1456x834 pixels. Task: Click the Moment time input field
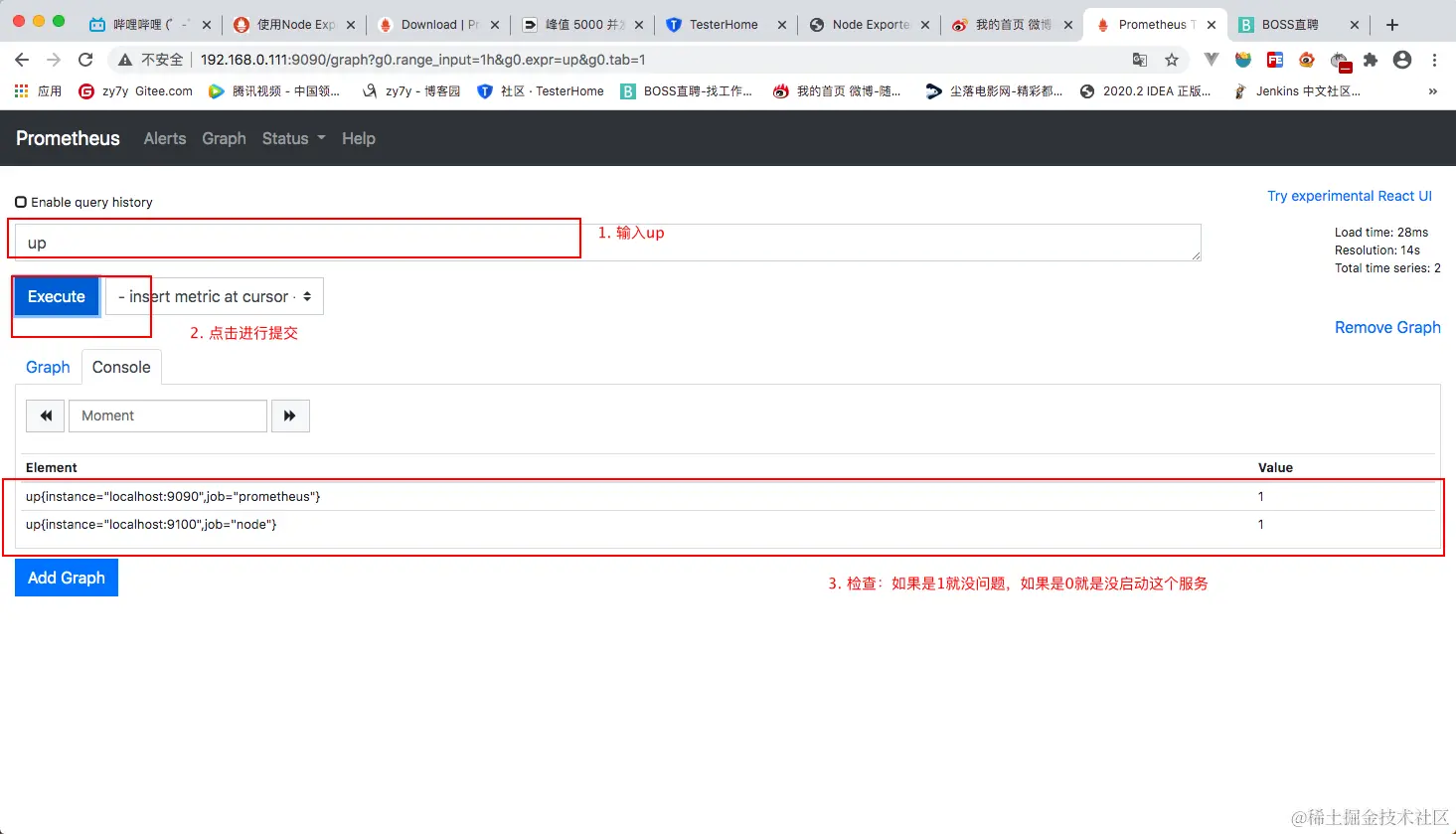coord(168,416)
